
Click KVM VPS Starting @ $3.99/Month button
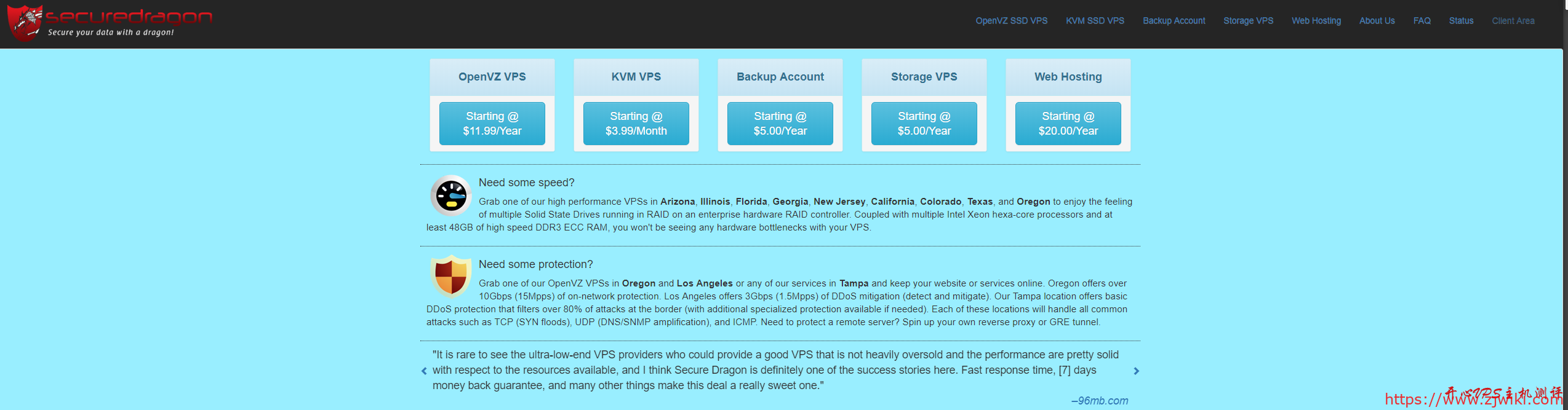point(636,124)
